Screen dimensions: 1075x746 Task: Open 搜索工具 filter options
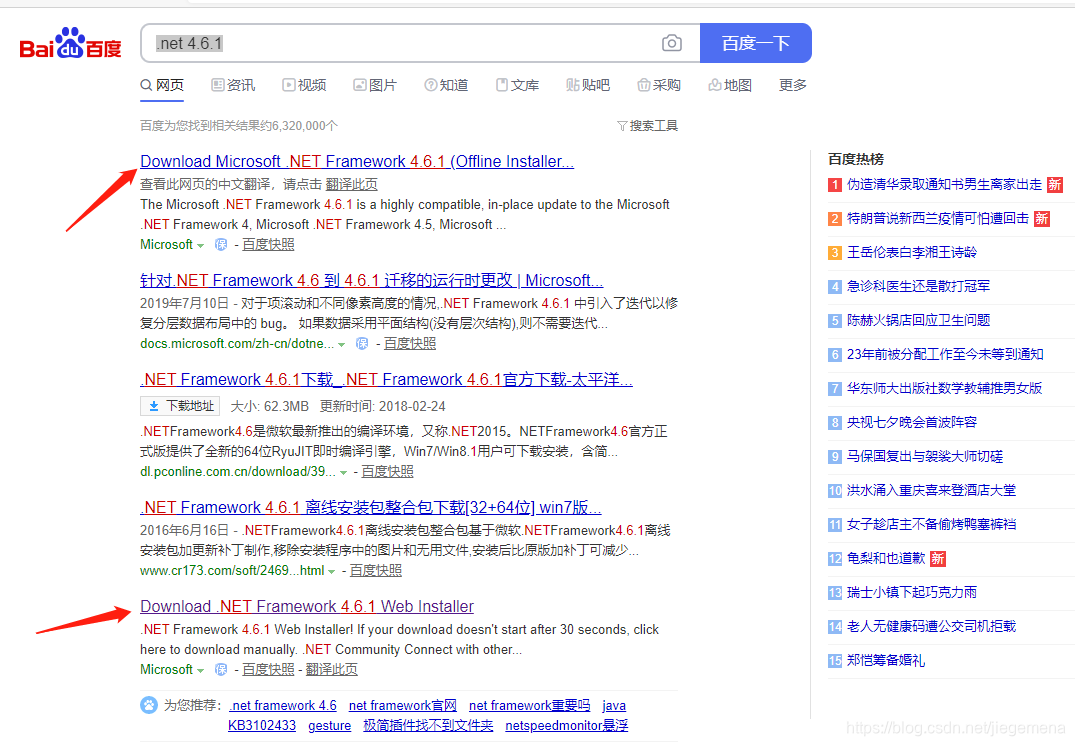(x=647, y=125)
